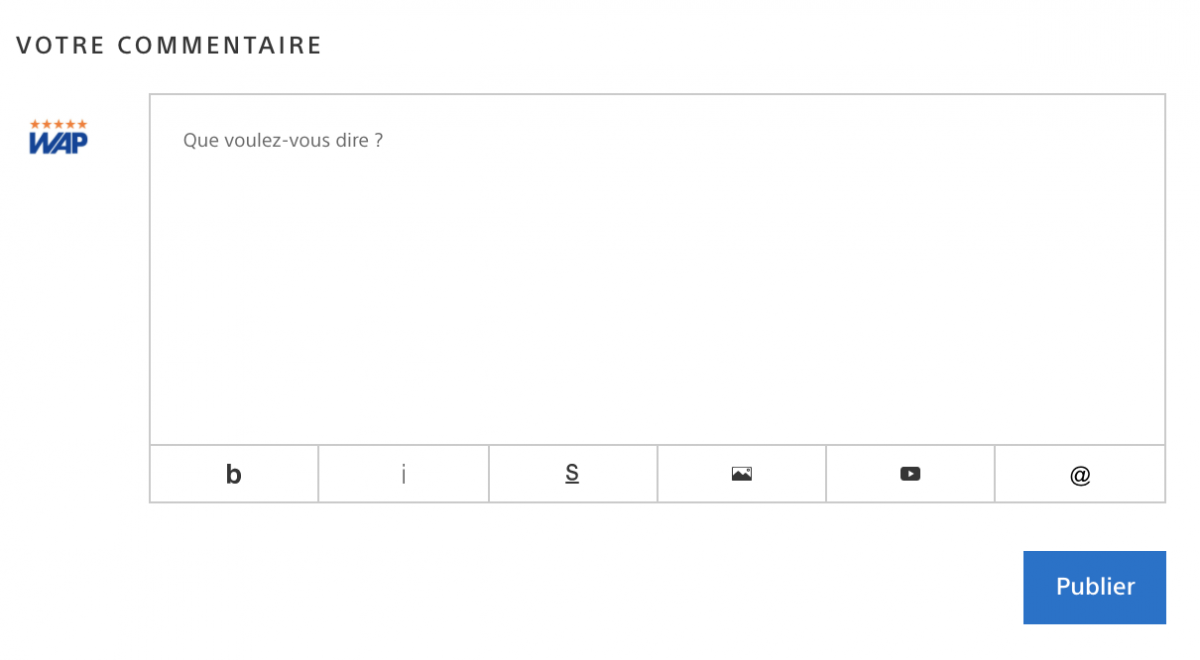Click the 'Que voulez-vous dire ?' placeholder
The width and height of the screenshot is (1200, 660).
[283, 140]
